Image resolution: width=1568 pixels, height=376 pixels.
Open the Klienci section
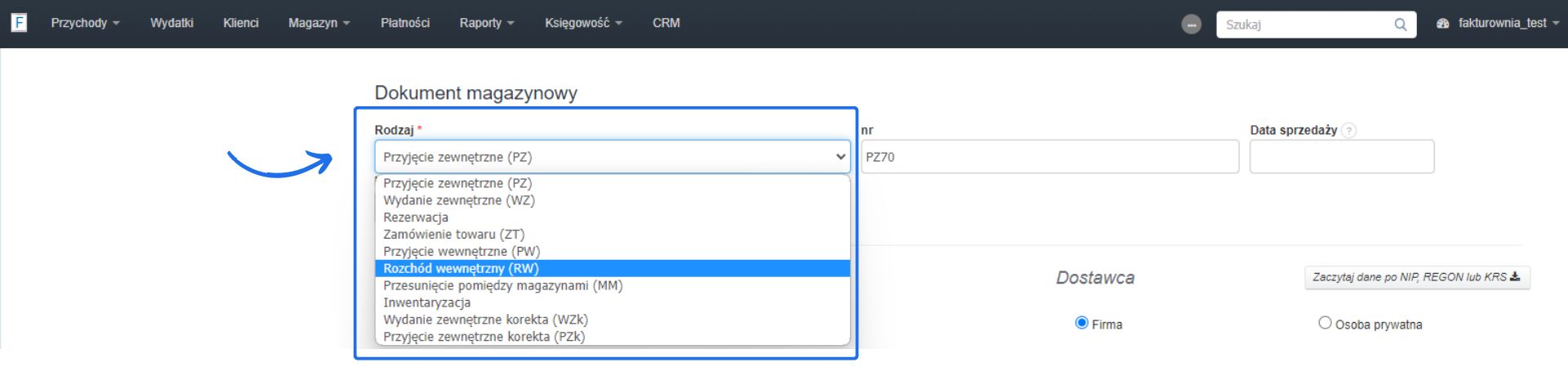point(241,23)
